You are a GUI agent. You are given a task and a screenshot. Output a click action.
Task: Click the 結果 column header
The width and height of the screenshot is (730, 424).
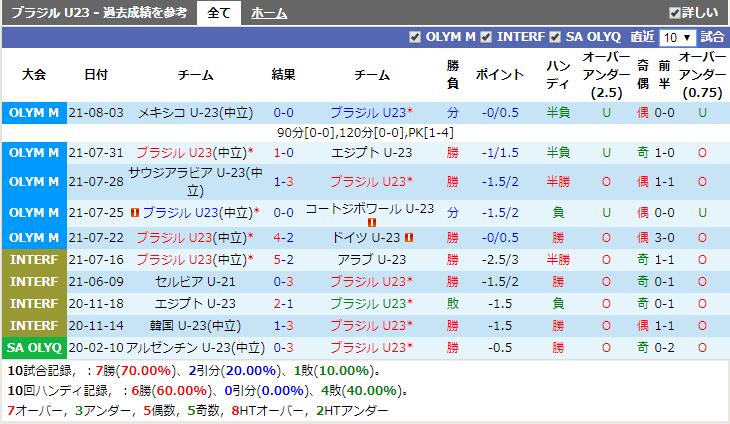tap(284, 74)
